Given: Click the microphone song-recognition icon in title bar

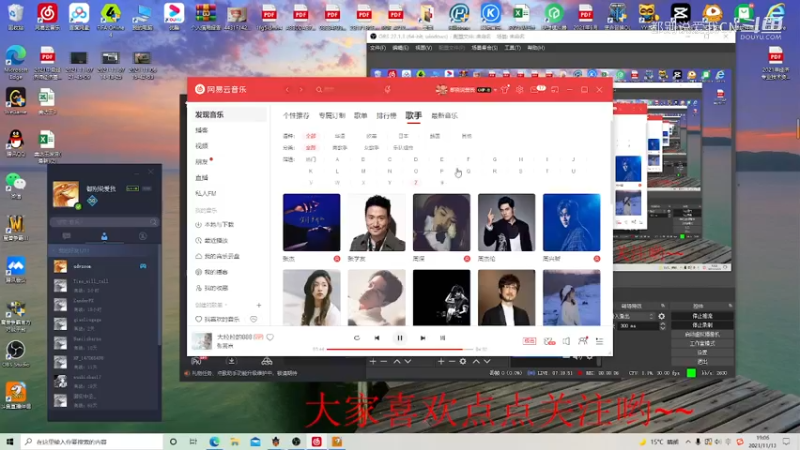Looking at the screenshot, I should tap(388, 90).
